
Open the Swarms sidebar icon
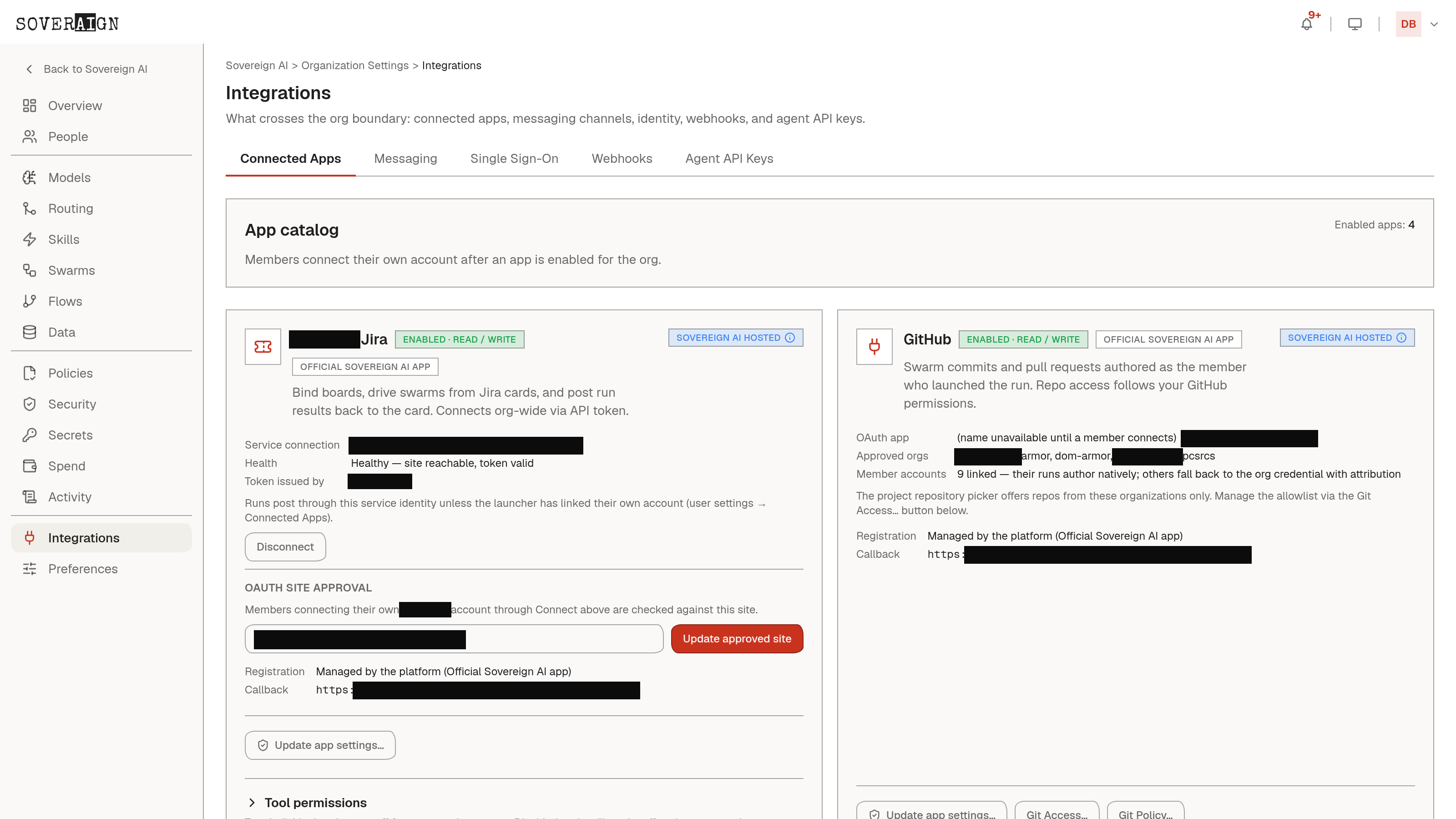click(x=30, y=270)
